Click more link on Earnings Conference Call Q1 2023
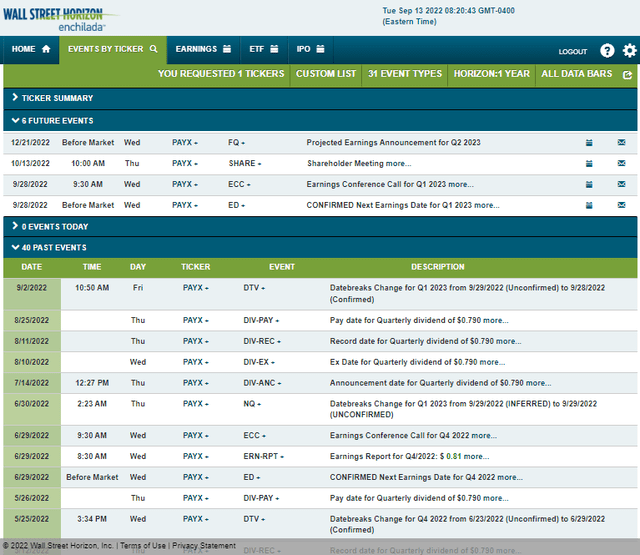The width and height of the screenshot is (640, 555). pos(461,184)
